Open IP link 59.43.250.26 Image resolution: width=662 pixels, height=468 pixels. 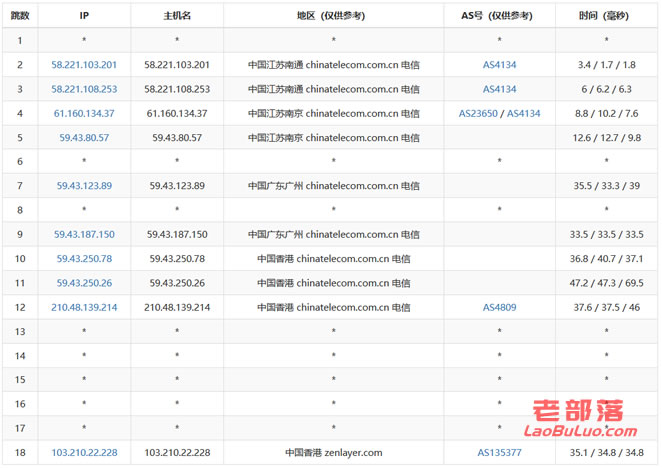click(x=84, y=283)
